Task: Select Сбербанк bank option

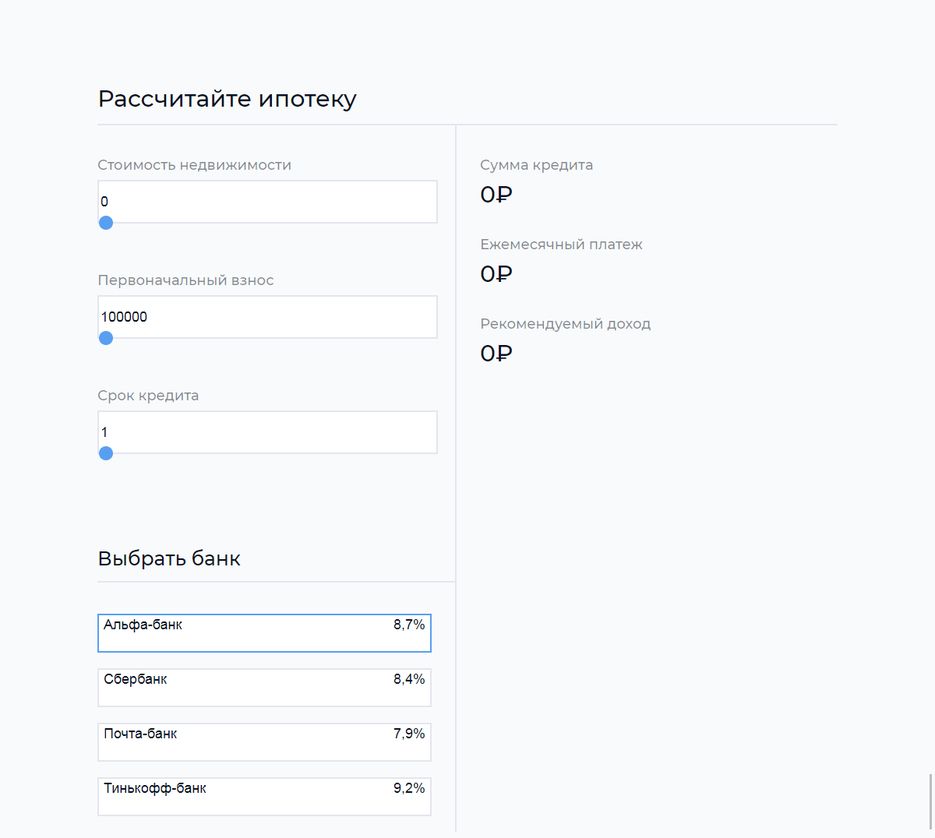Action: pos(264,687)
